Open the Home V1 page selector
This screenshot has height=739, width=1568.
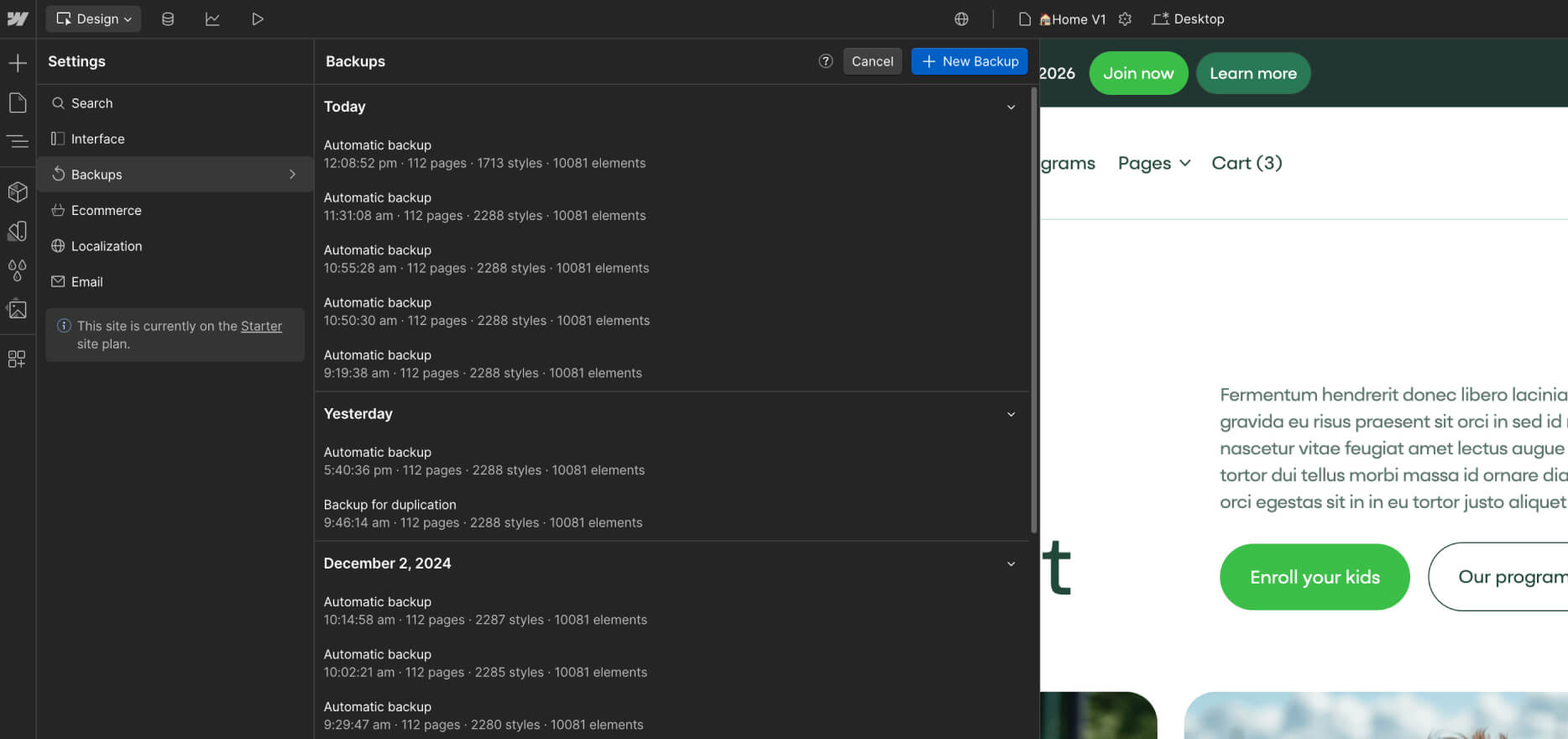click(x=1063, y=18)
